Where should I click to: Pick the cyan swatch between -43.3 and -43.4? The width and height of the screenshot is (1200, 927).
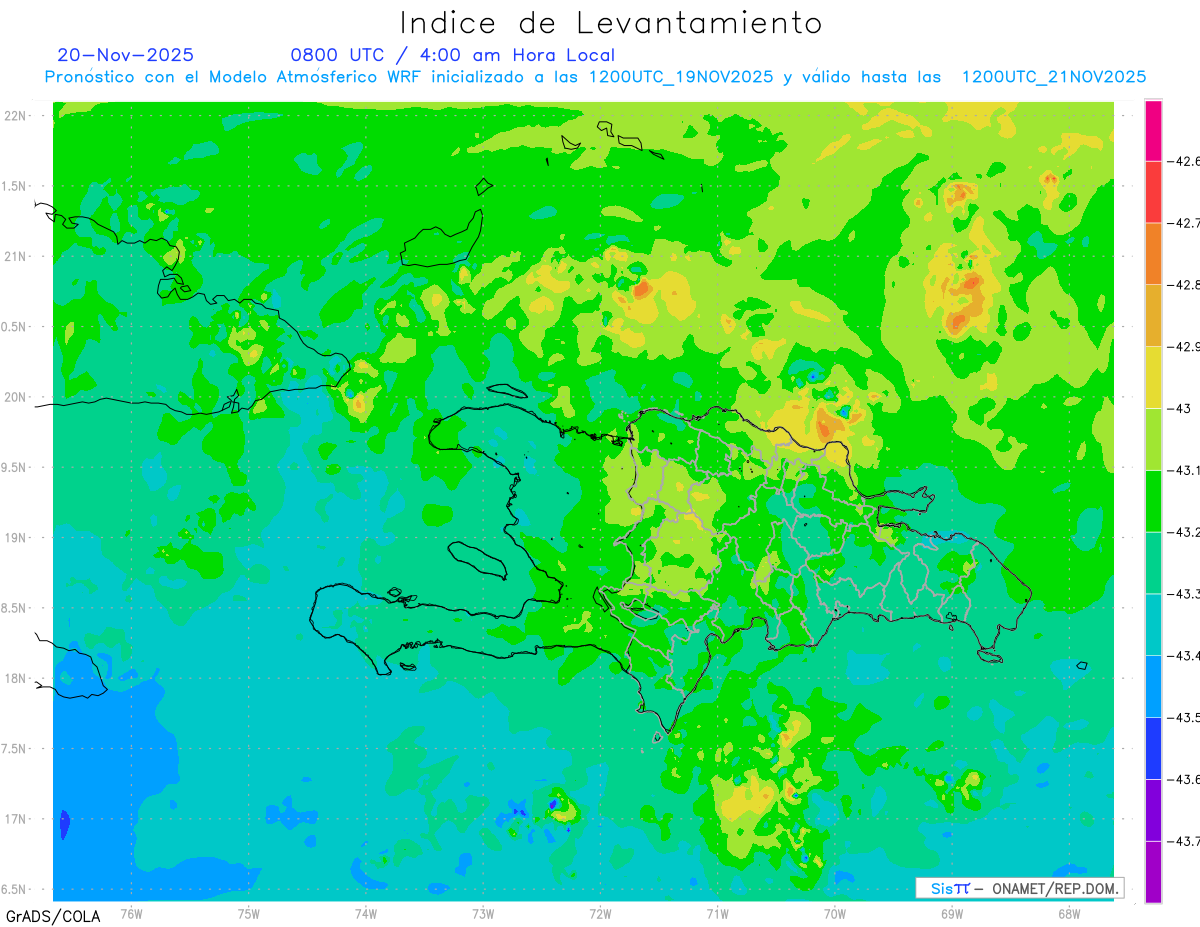(1153, 625)
